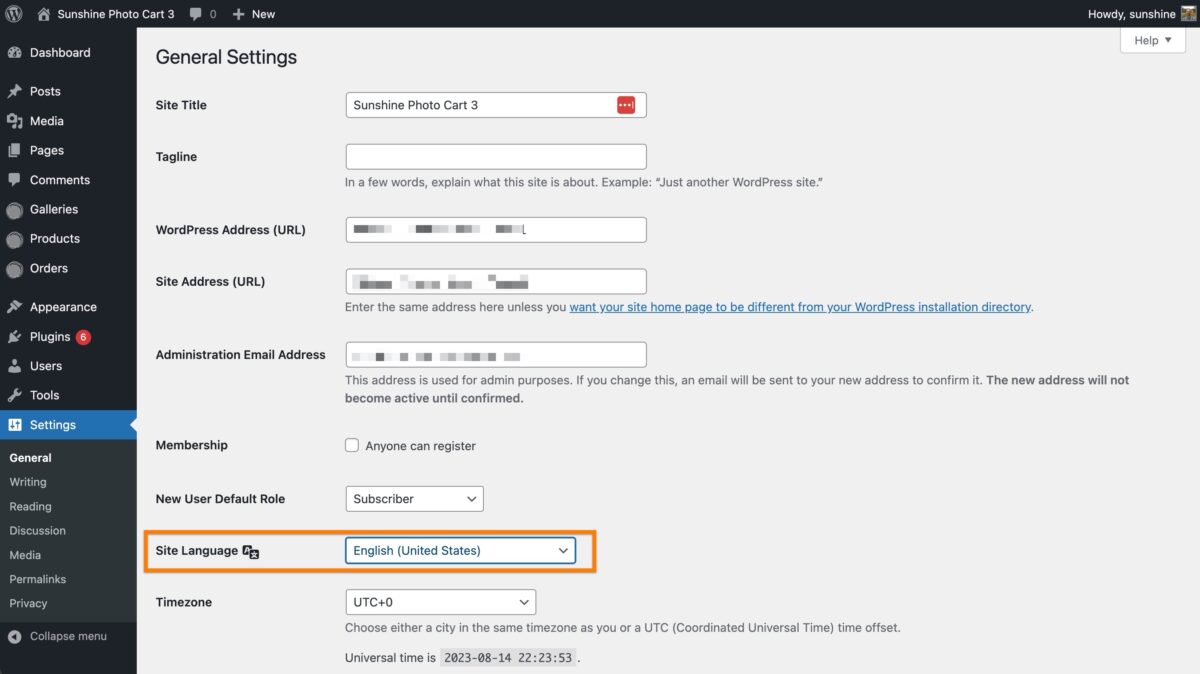Click the plus New content icon
The width and height of the screenshot is (1200, 674).
[238, 14]
